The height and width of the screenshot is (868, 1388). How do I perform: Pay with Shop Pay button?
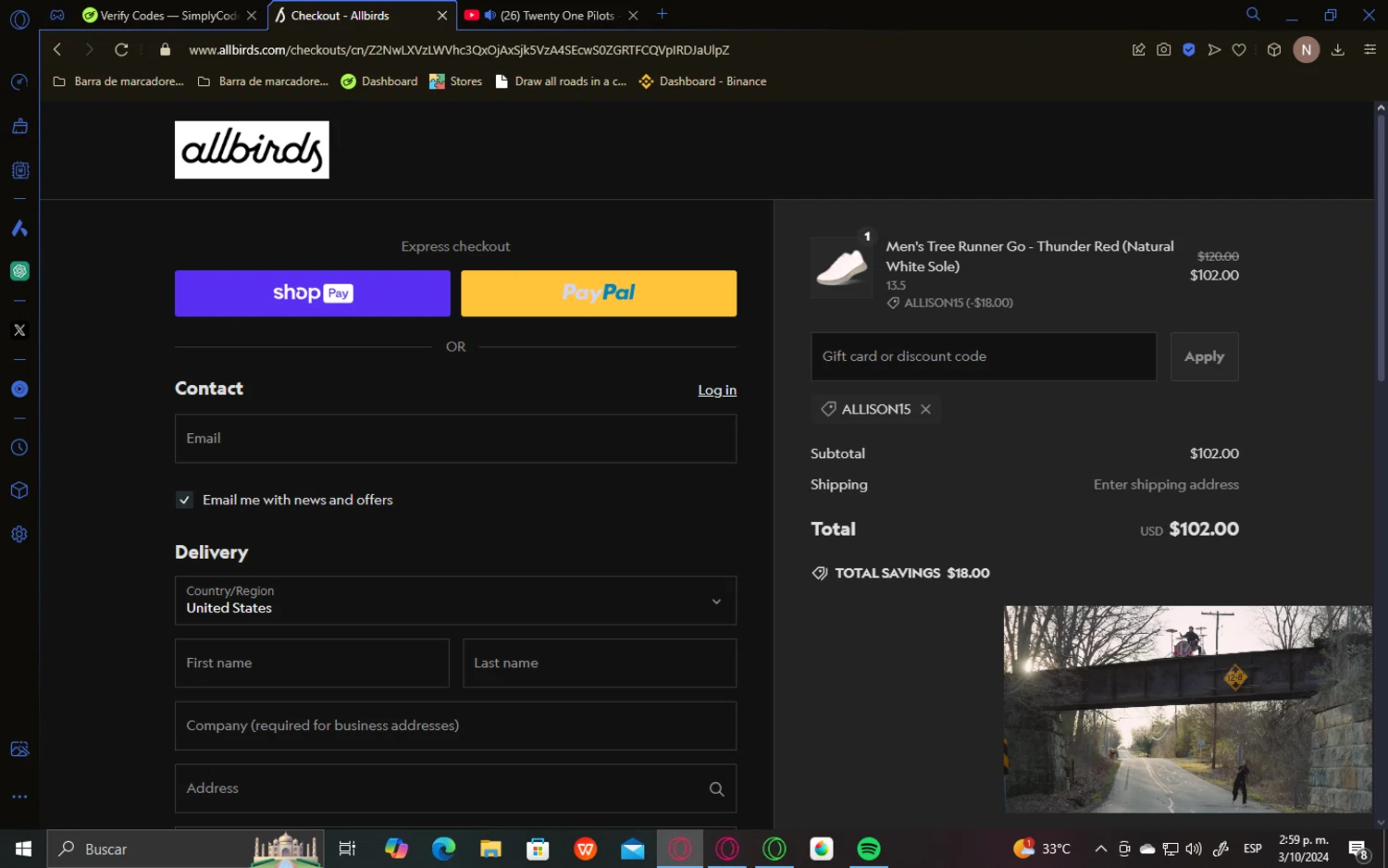[x=313, y=293]
